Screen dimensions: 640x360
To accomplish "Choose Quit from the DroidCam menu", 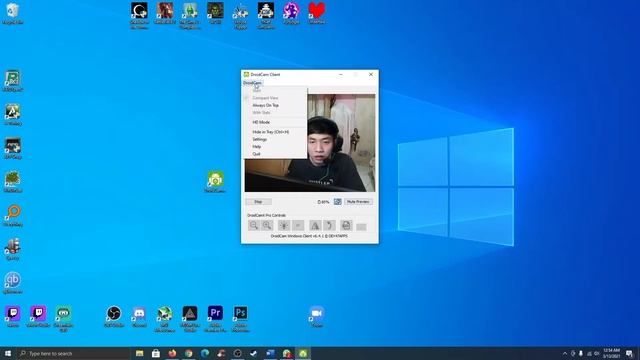I will [256, 154].
